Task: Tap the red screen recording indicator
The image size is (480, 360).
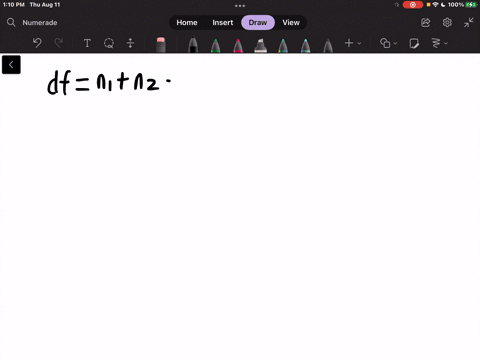Action: point(413,5)
